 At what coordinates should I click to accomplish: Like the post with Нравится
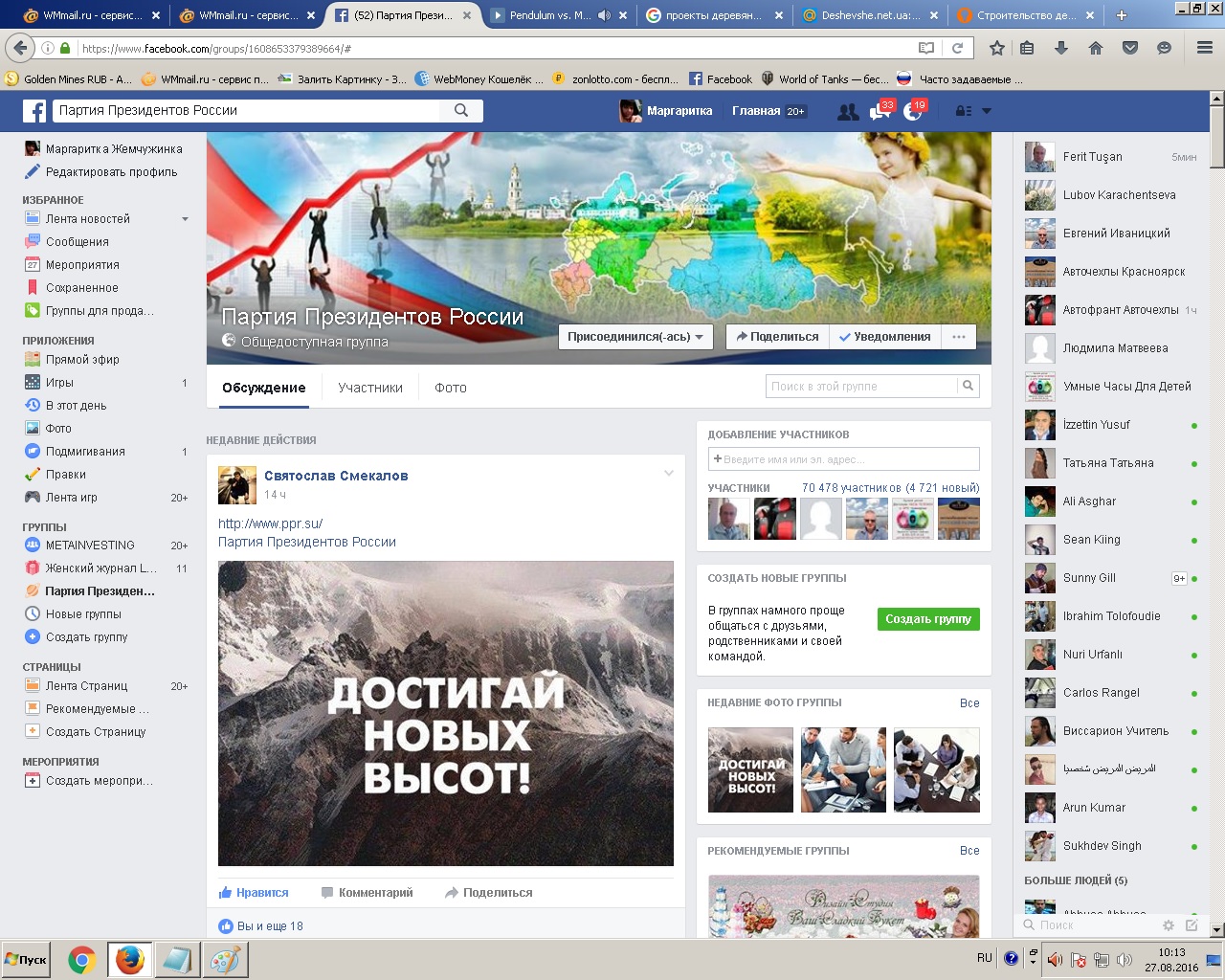tap(254, 893)
